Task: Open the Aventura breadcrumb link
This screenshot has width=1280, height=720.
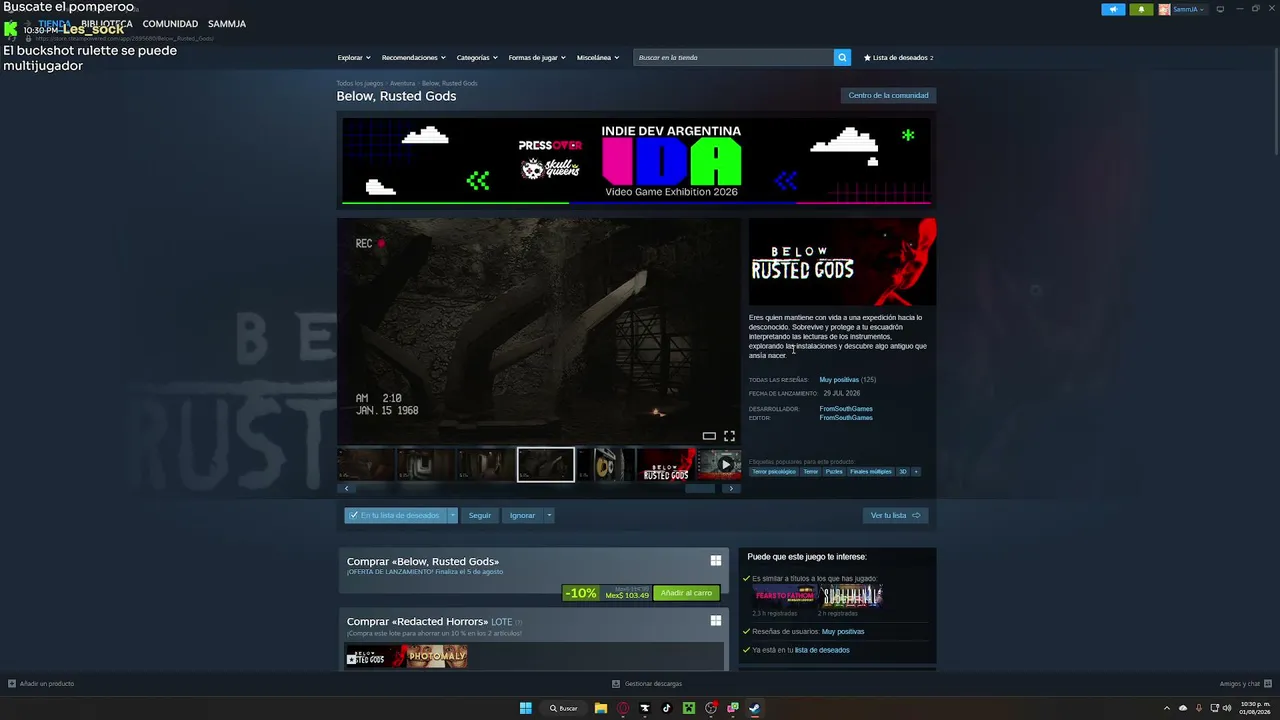Action: tap(402, 83)
